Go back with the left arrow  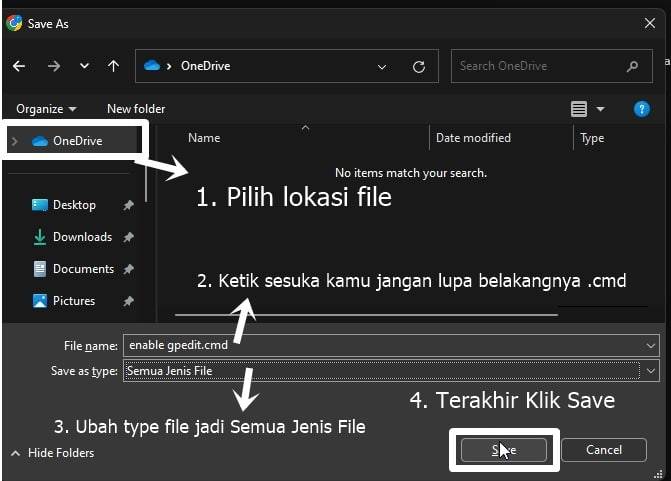coord(19,66)
